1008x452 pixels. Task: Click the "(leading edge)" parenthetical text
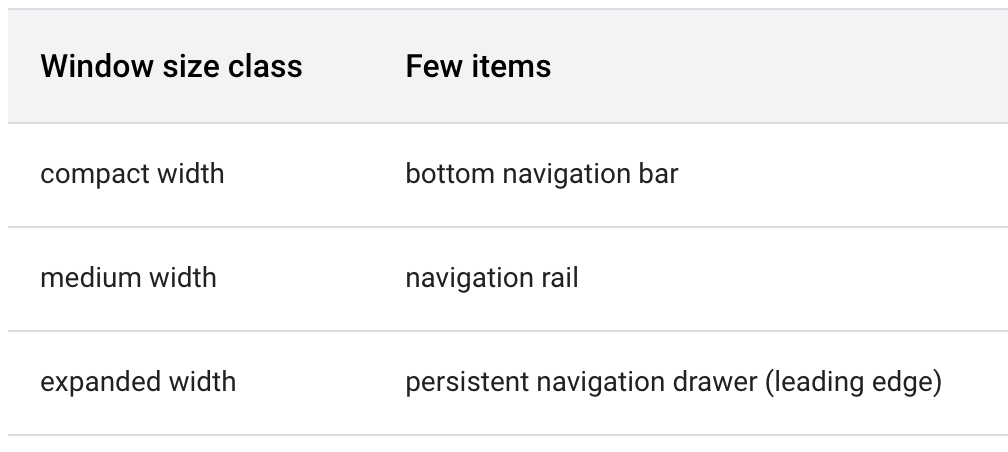coord(853,381)
